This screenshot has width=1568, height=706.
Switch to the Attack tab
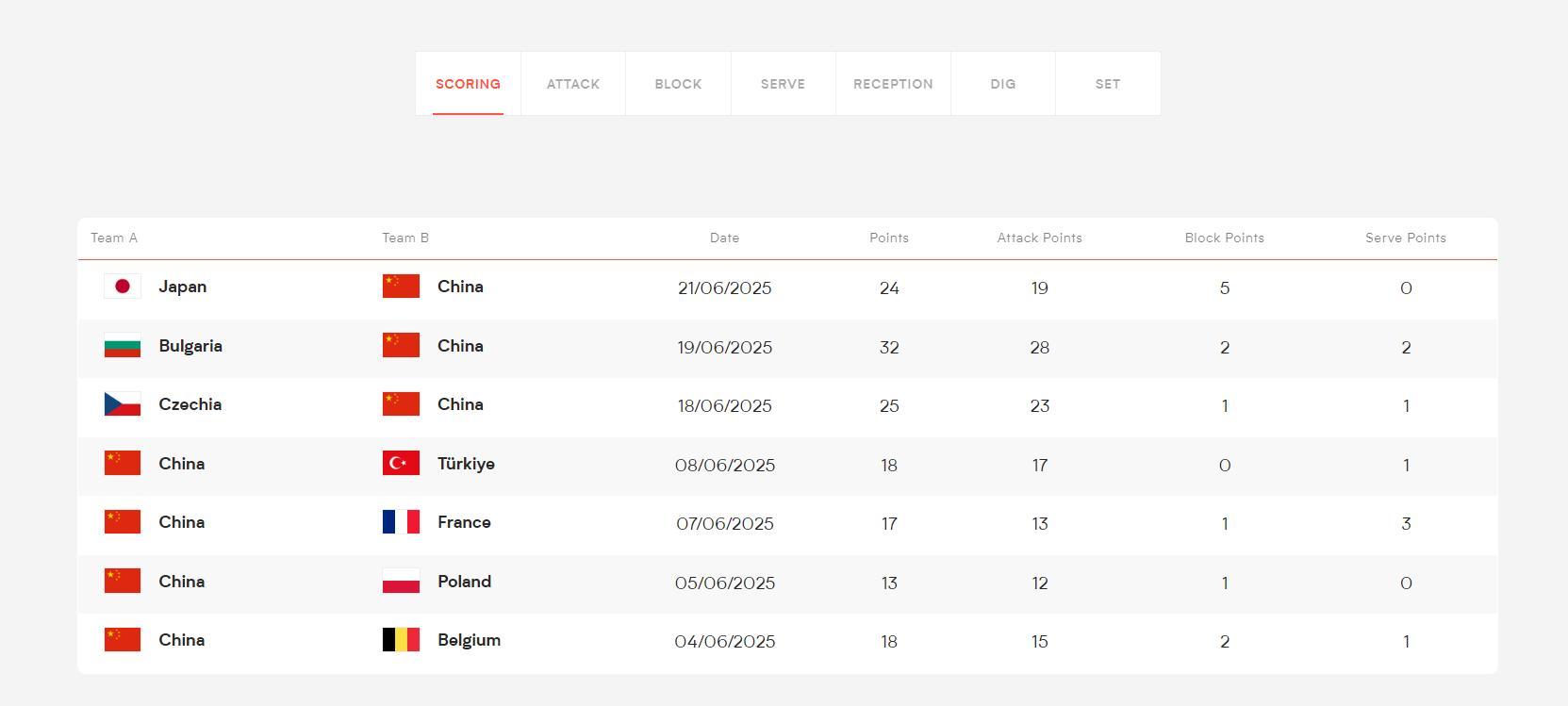[x=573, y=84]
